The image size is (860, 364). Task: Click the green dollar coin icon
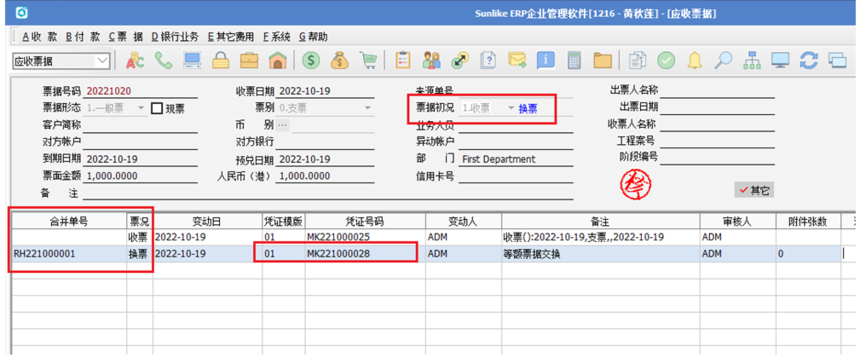(311, 60)
